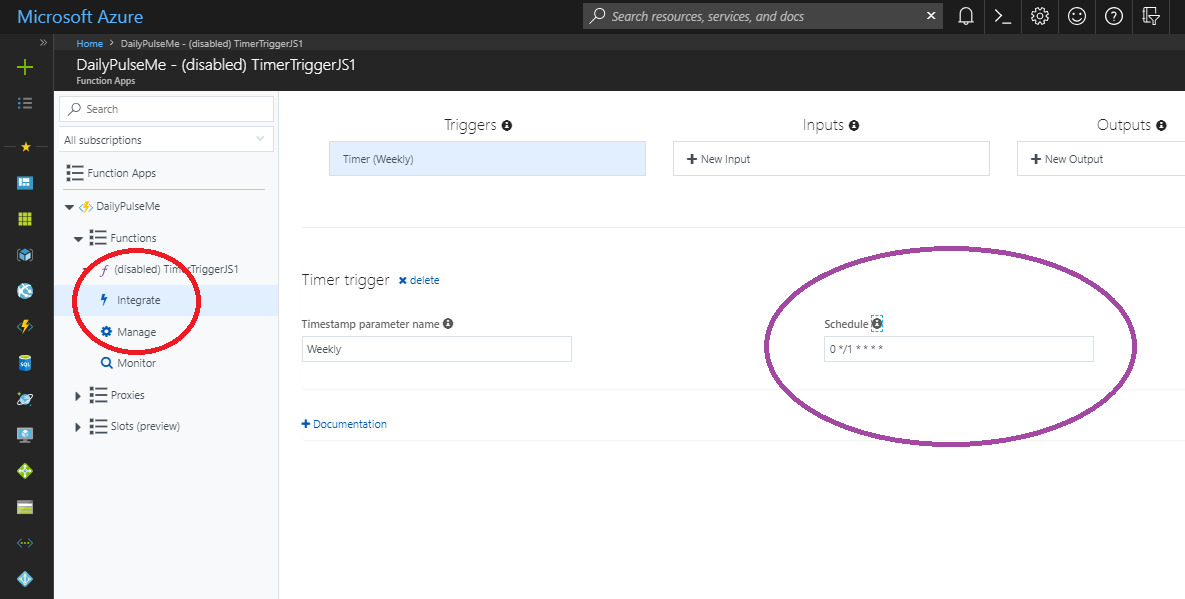
Task: Click Timestamp parameter name info icon
Action: coord(448,323)
